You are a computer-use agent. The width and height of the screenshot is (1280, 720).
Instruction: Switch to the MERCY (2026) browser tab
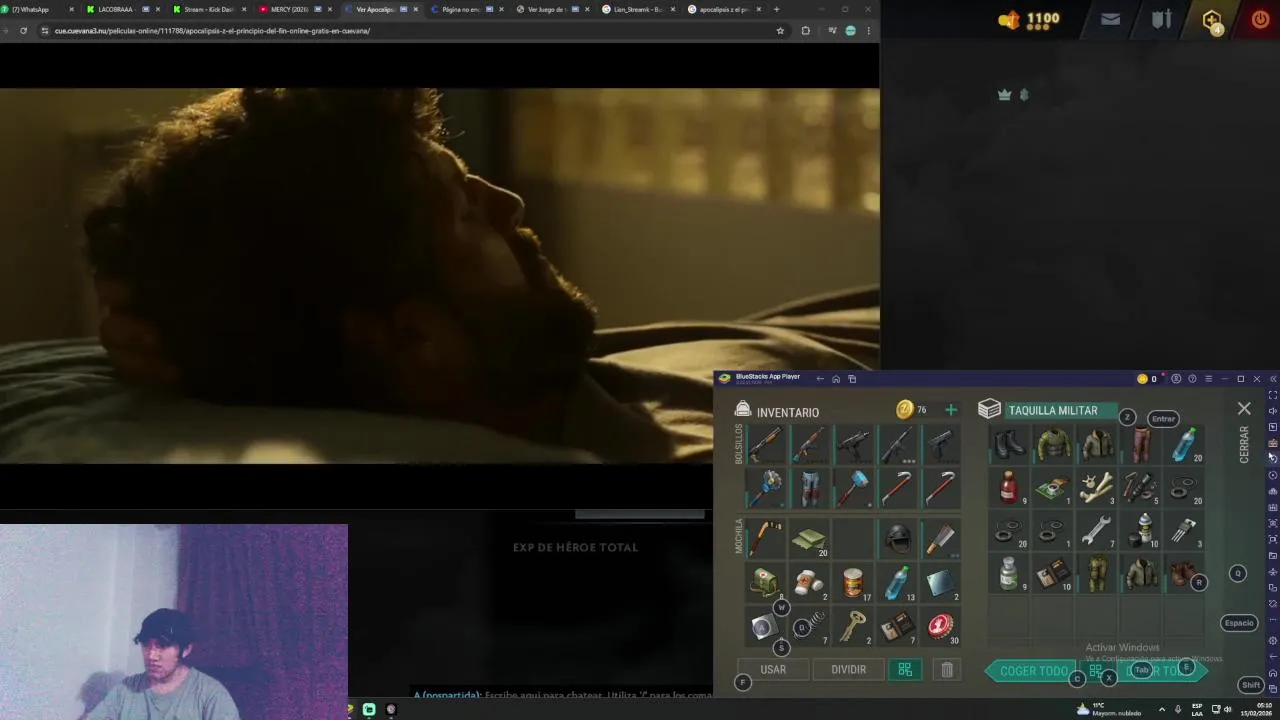(x=295, y=9)
